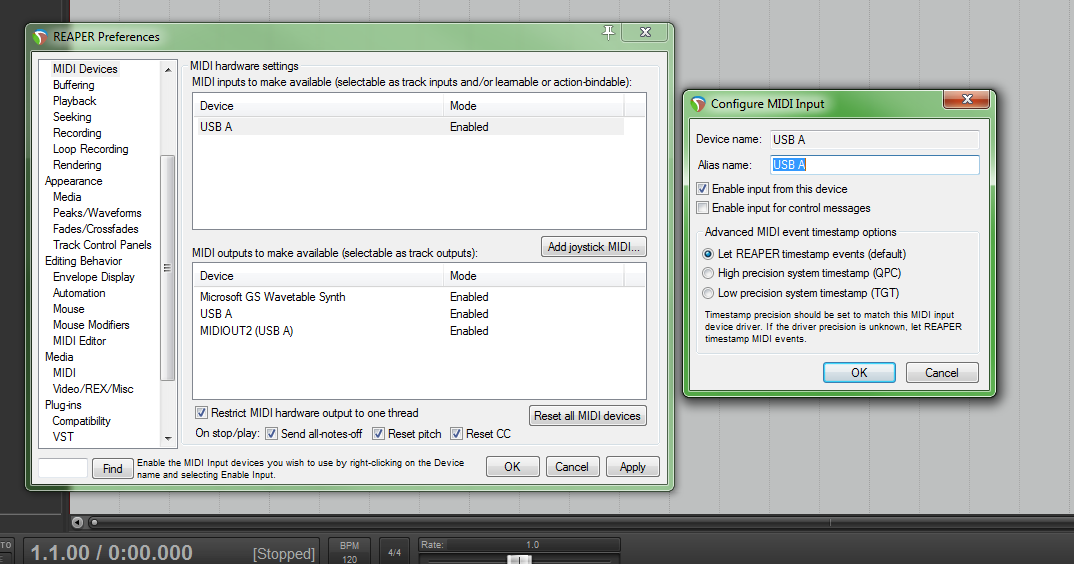
Task: Open VST preferences page
Action: click(63, 437)
